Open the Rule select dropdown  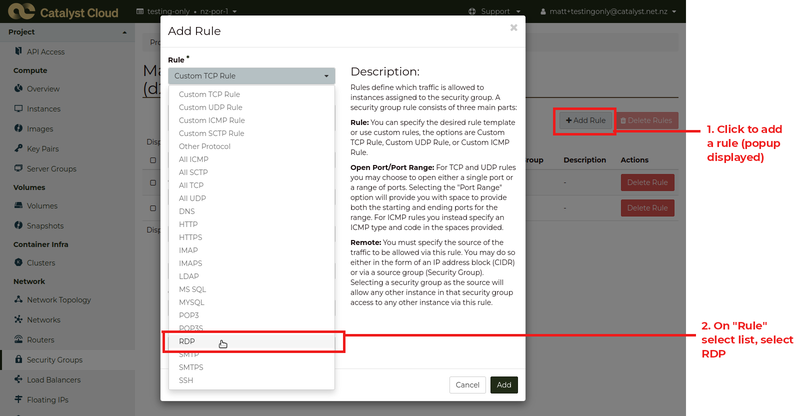click(252, 76)
